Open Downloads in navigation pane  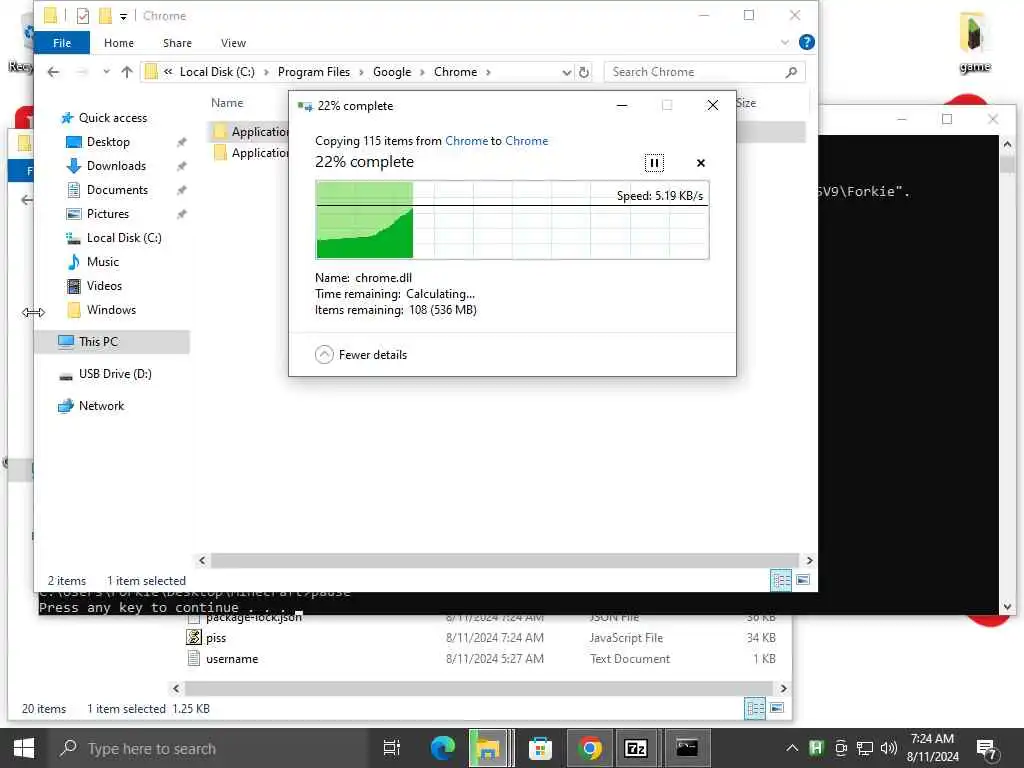pyautogui.click(x=116, y=166)
